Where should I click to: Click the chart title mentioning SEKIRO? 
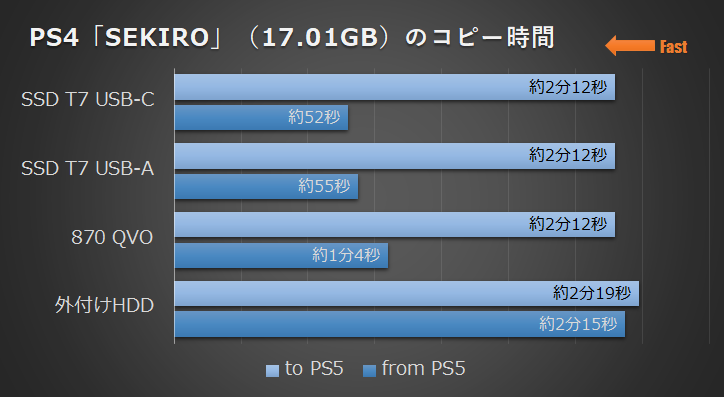292,38
